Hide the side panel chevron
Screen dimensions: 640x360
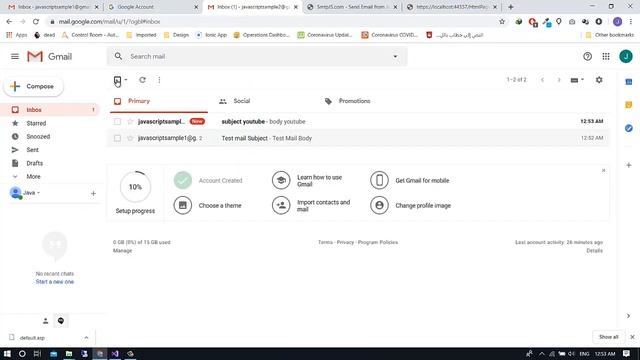(628, 316)
